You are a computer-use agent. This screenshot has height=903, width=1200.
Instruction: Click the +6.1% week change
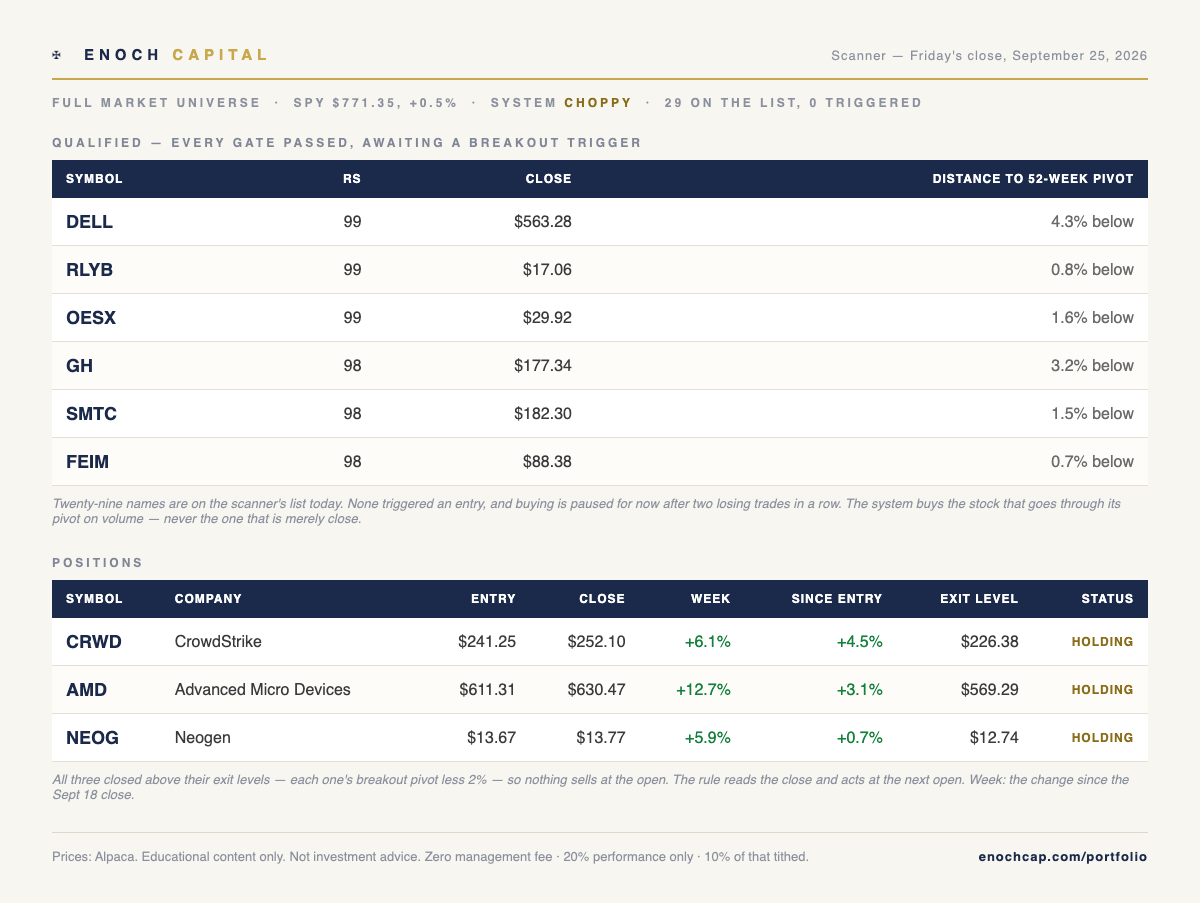point(708,642)
